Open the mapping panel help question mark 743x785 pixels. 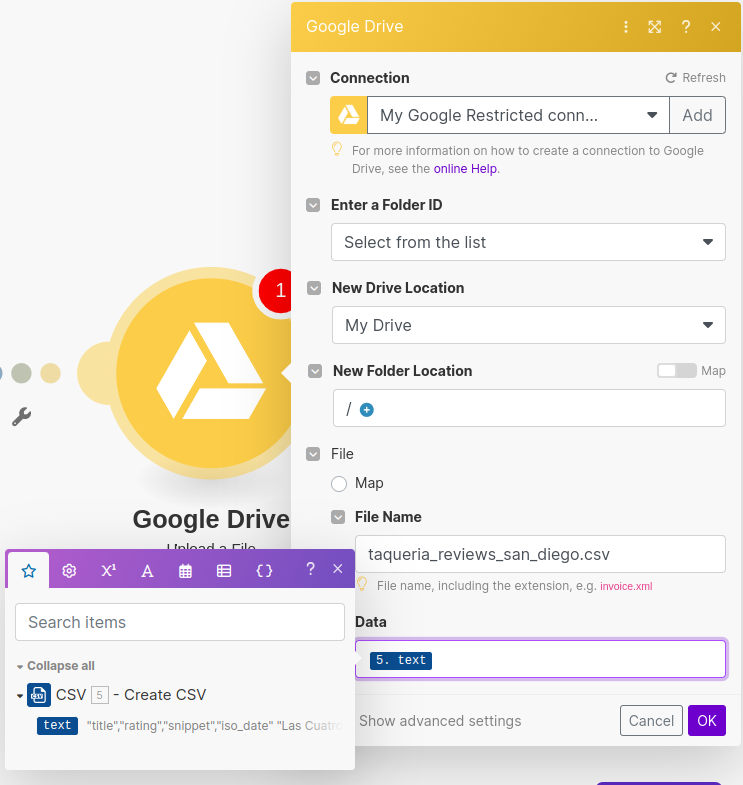click(x=310, y=569)
